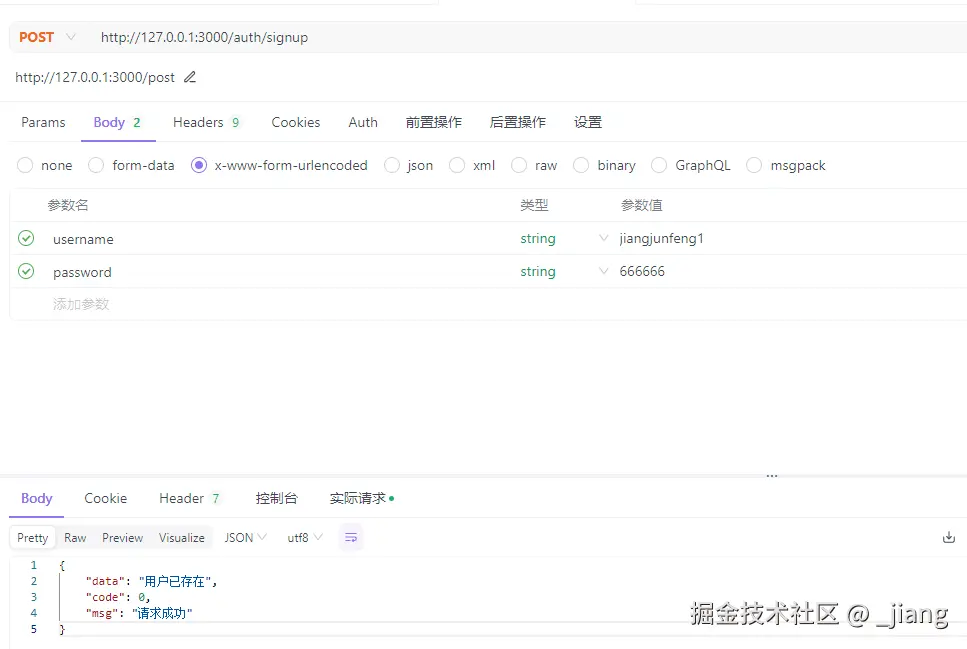Image resolution: width=967 pixels, height=649 pixels.
Task: Select the json body type radio
Action: click(x=392, y=165)
